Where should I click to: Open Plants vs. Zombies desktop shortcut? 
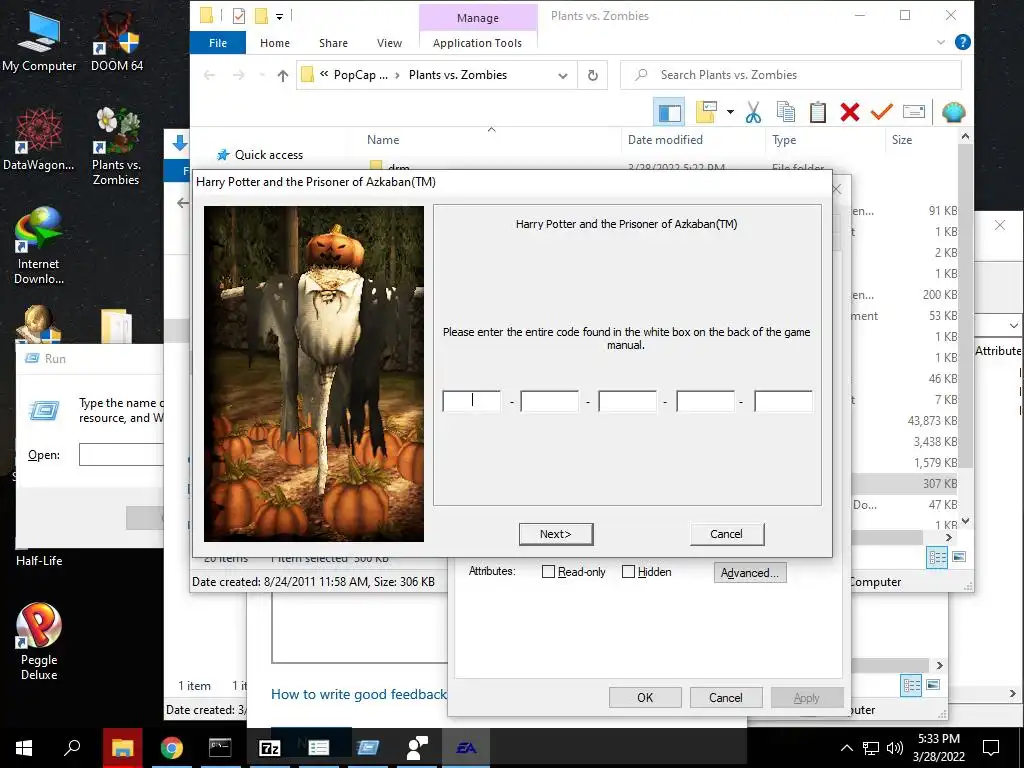click(x=116, y=146)
